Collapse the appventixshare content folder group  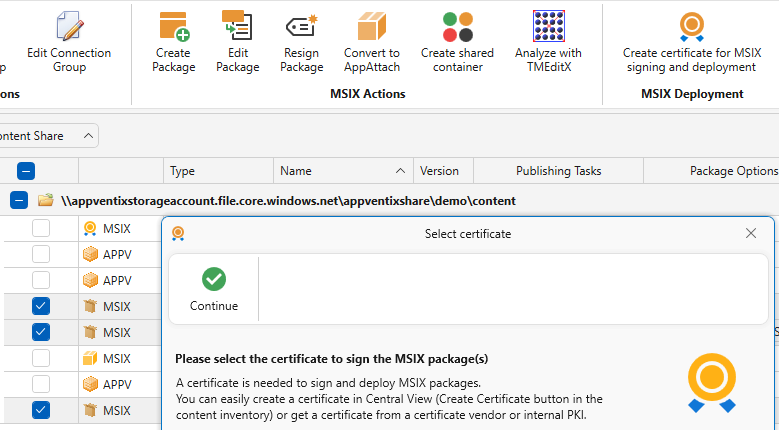19,200
